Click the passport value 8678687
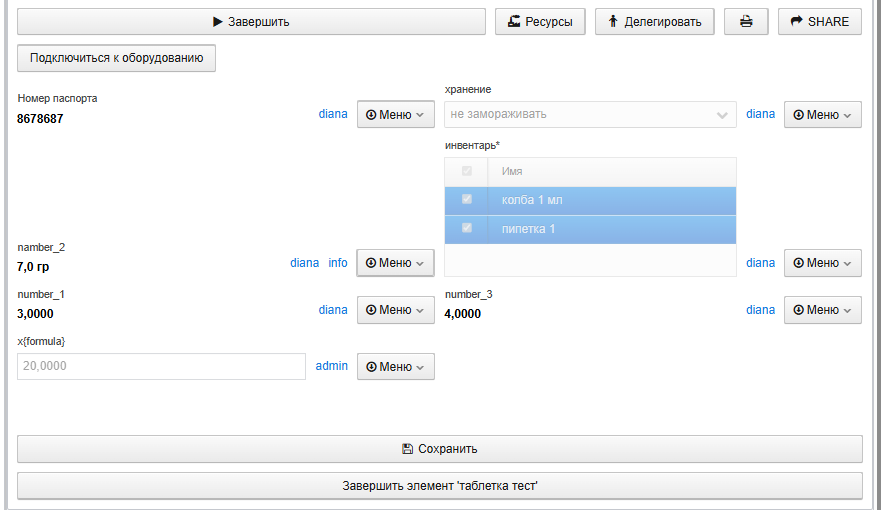The height and width of the screenshot is (510, 881). (x=40, y=119)
